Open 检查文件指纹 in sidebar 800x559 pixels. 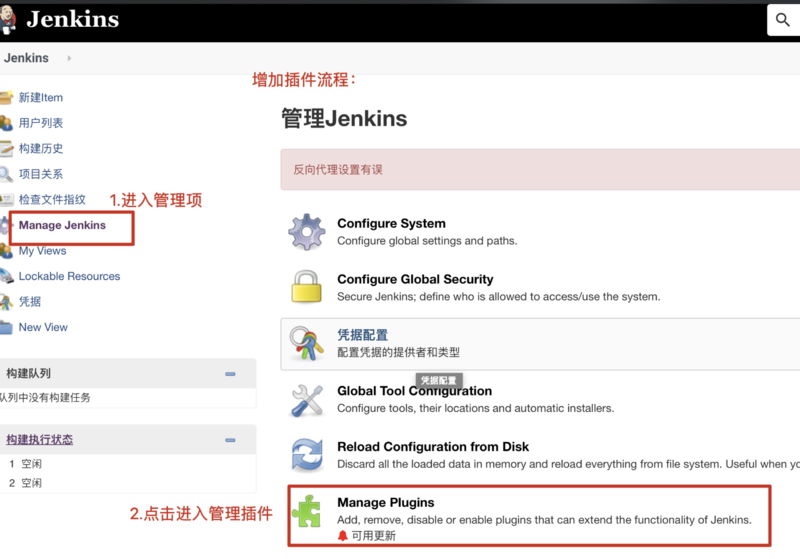52,199
